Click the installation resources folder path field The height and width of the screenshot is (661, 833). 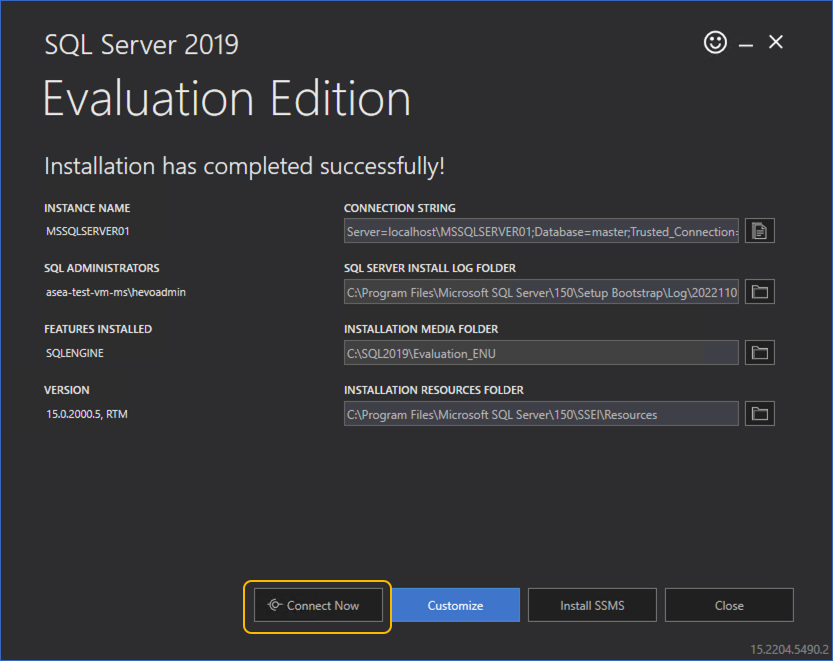tap(540, 413)
